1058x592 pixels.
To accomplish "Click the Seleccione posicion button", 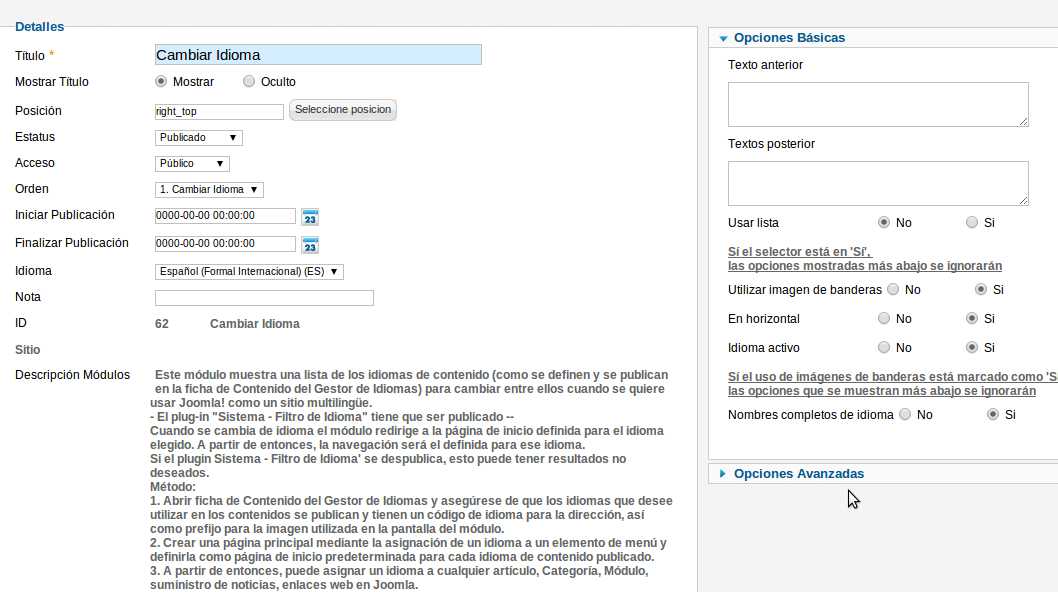I will 343,109.
